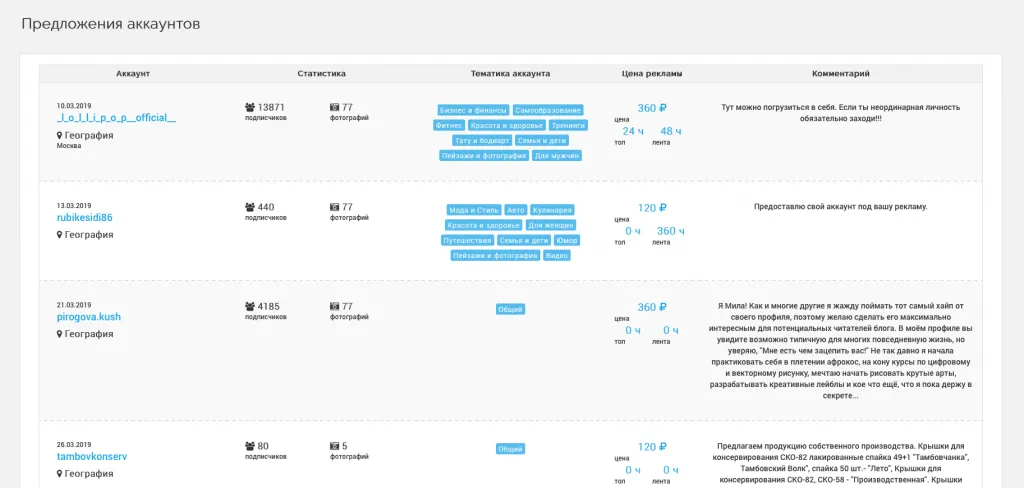Viewport: 1024px width, 488px height.
Task: Select the Мода и Стиль tag
Action: pos(474,210)
